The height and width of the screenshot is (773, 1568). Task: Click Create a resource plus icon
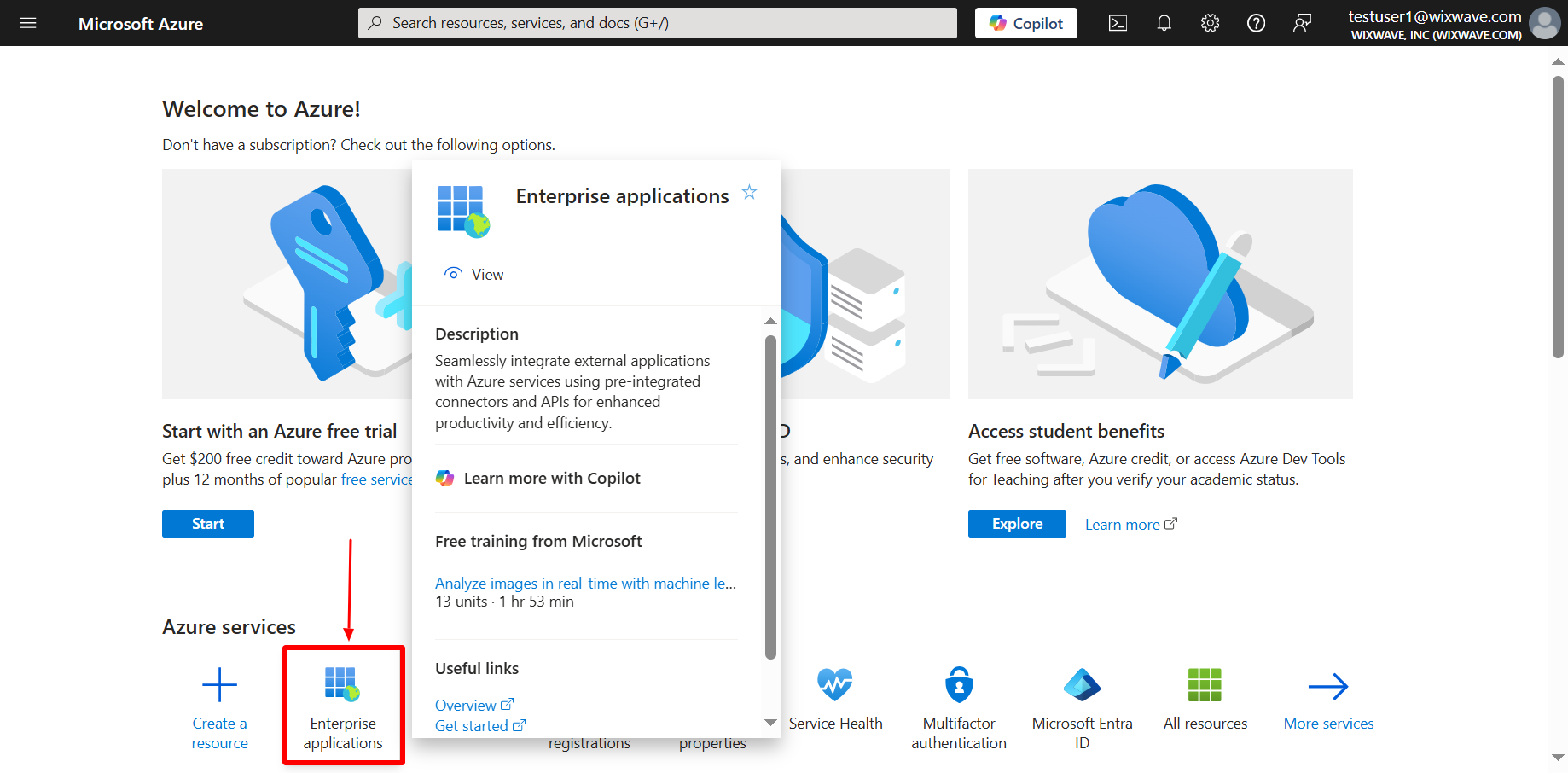pos(219,685)
